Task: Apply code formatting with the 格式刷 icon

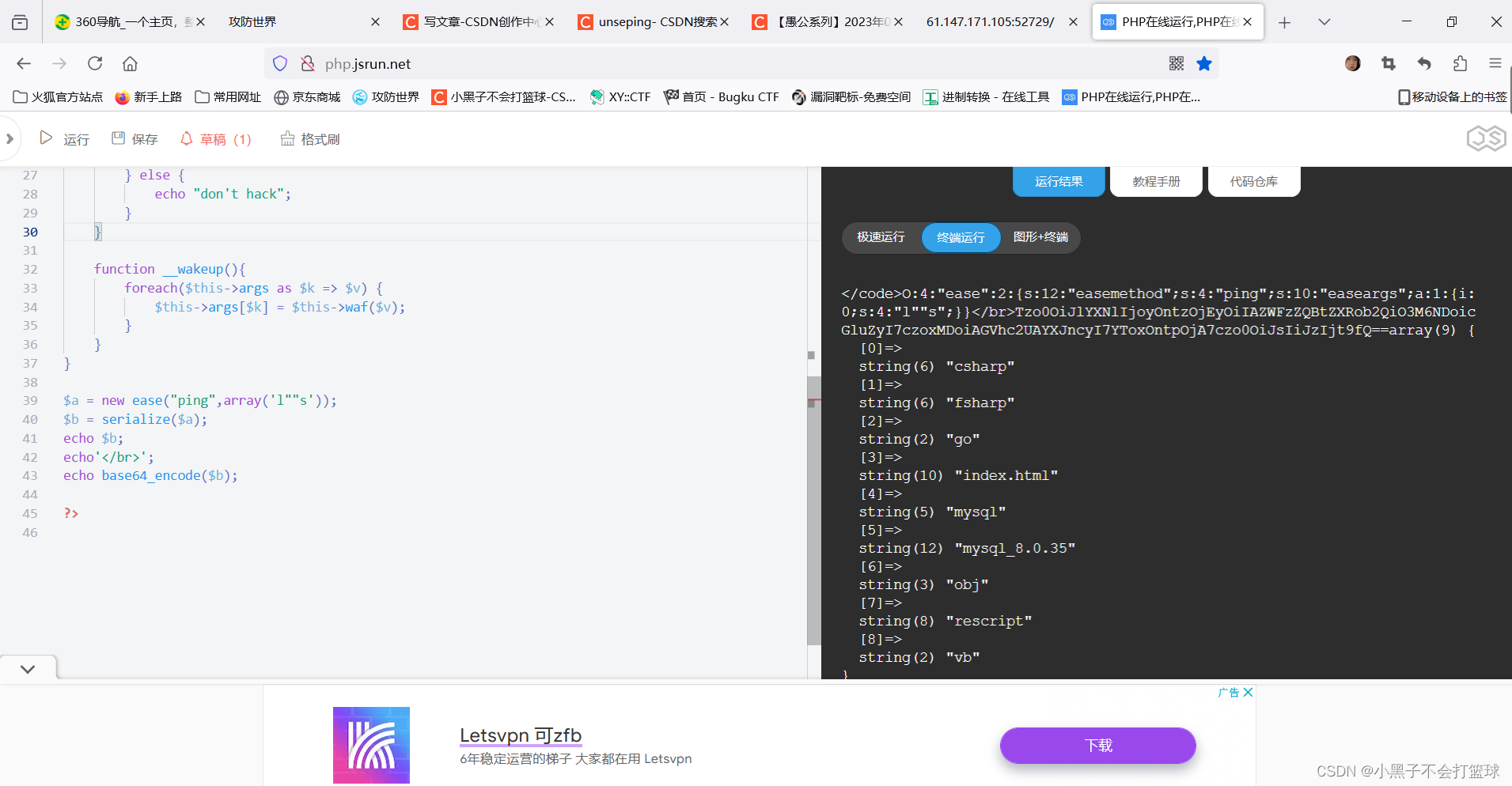Action: pyautogui.click(x=309, y=138)
